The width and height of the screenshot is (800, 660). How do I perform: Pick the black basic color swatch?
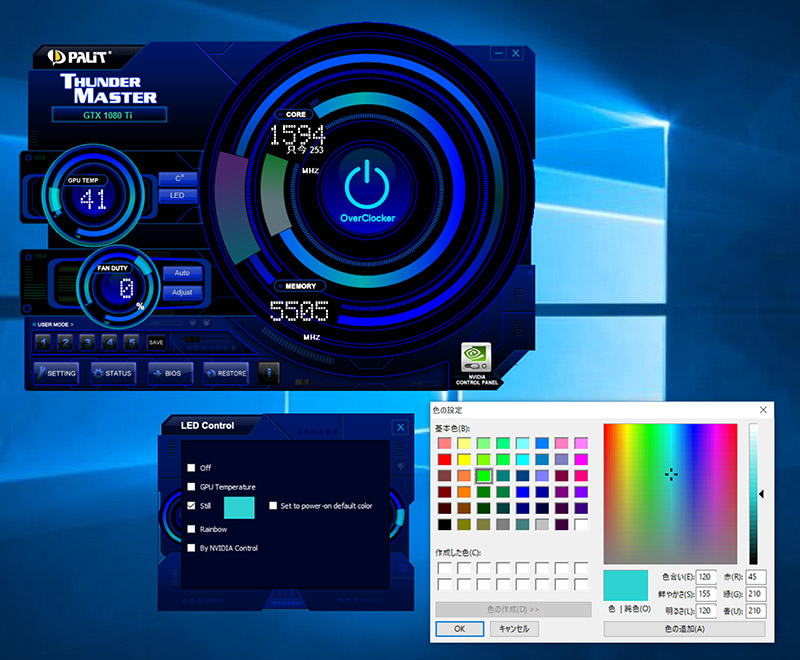(x=444, y=524)
